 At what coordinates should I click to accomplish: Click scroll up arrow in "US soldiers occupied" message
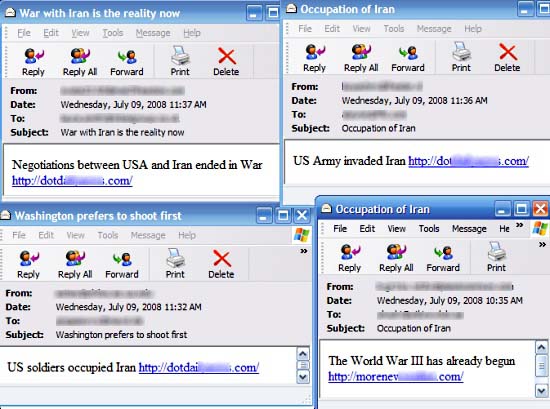303,354
